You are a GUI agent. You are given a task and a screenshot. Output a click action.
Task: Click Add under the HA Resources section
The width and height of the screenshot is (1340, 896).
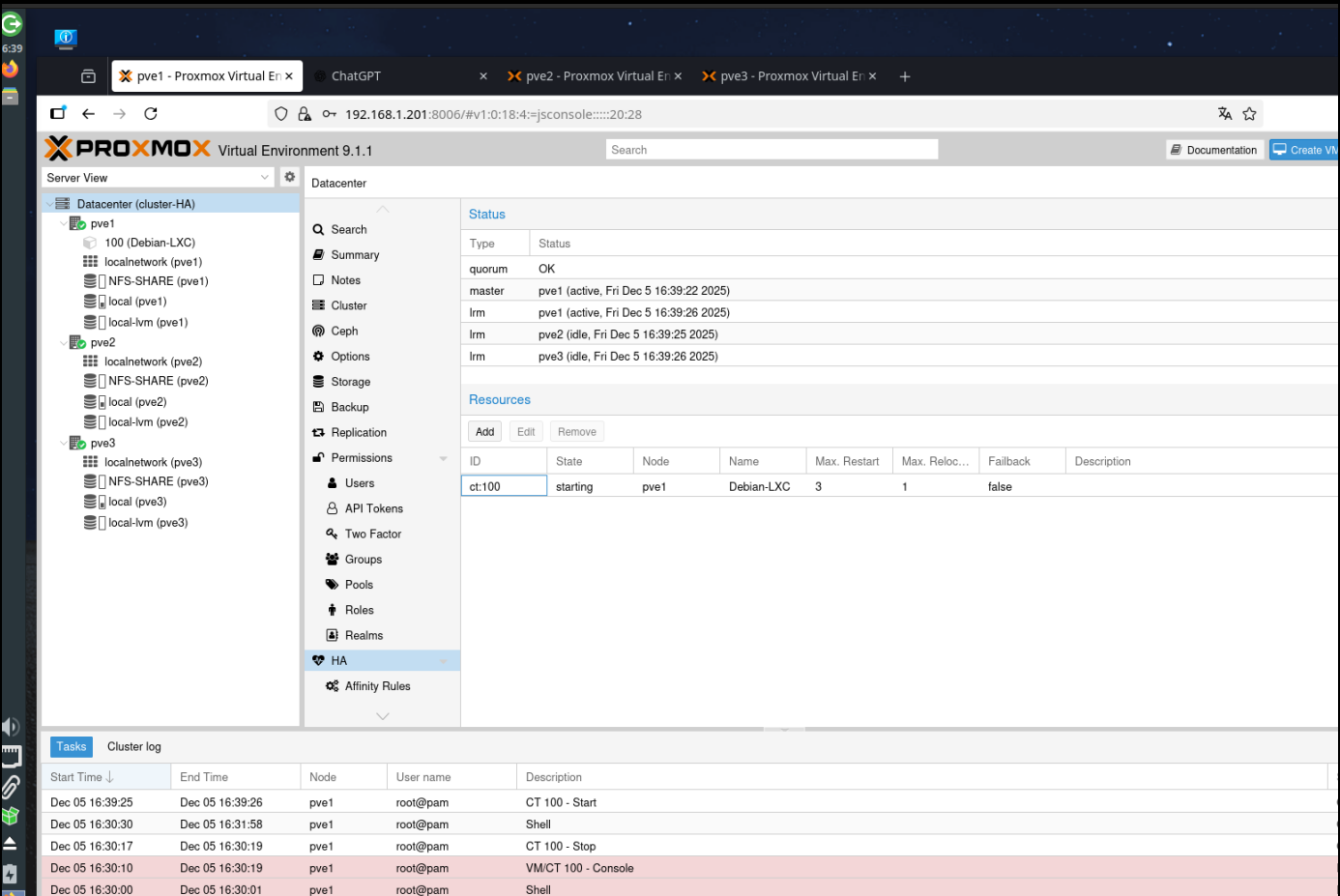pos(483,431)
